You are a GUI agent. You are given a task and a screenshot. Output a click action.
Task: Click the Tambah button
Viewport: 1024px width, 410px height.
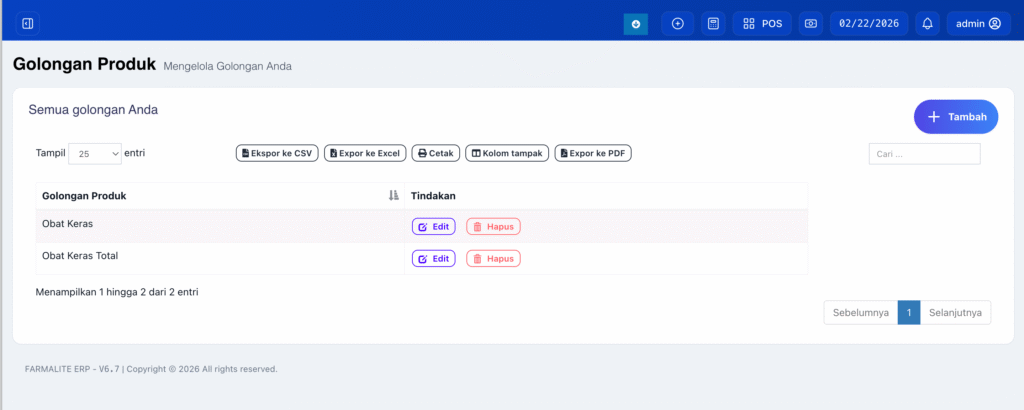pos(955,117)
